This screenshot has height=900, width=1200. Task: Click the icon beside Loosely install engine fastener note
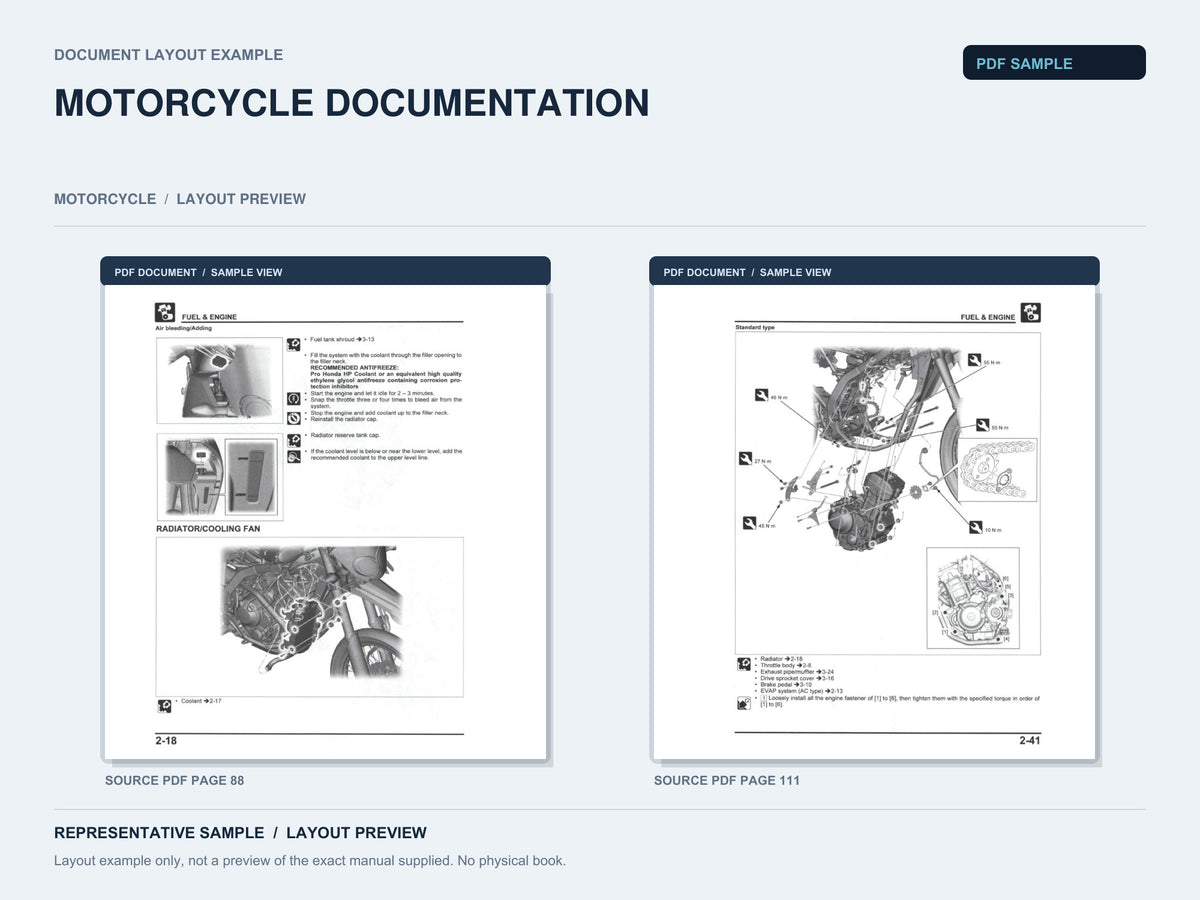(744, 703)
